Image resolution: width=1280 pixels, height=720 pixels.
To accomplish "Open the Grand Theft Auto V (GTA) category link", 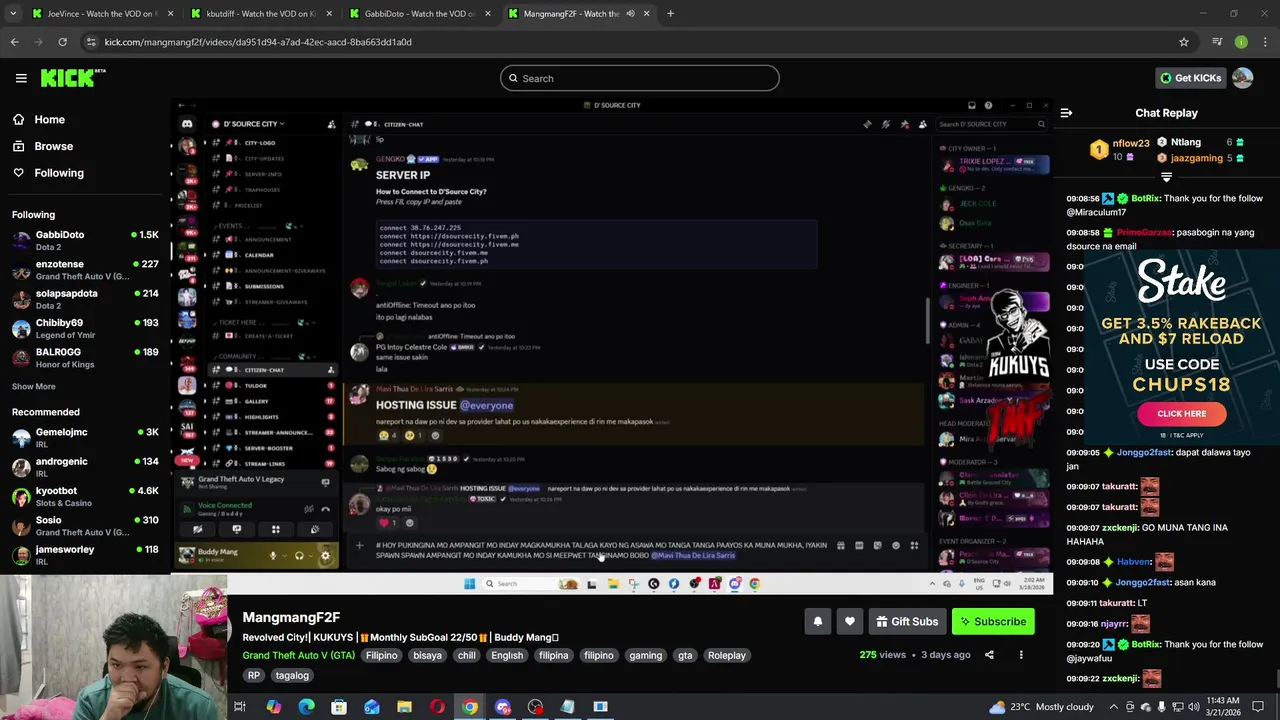I will (298, 655).
